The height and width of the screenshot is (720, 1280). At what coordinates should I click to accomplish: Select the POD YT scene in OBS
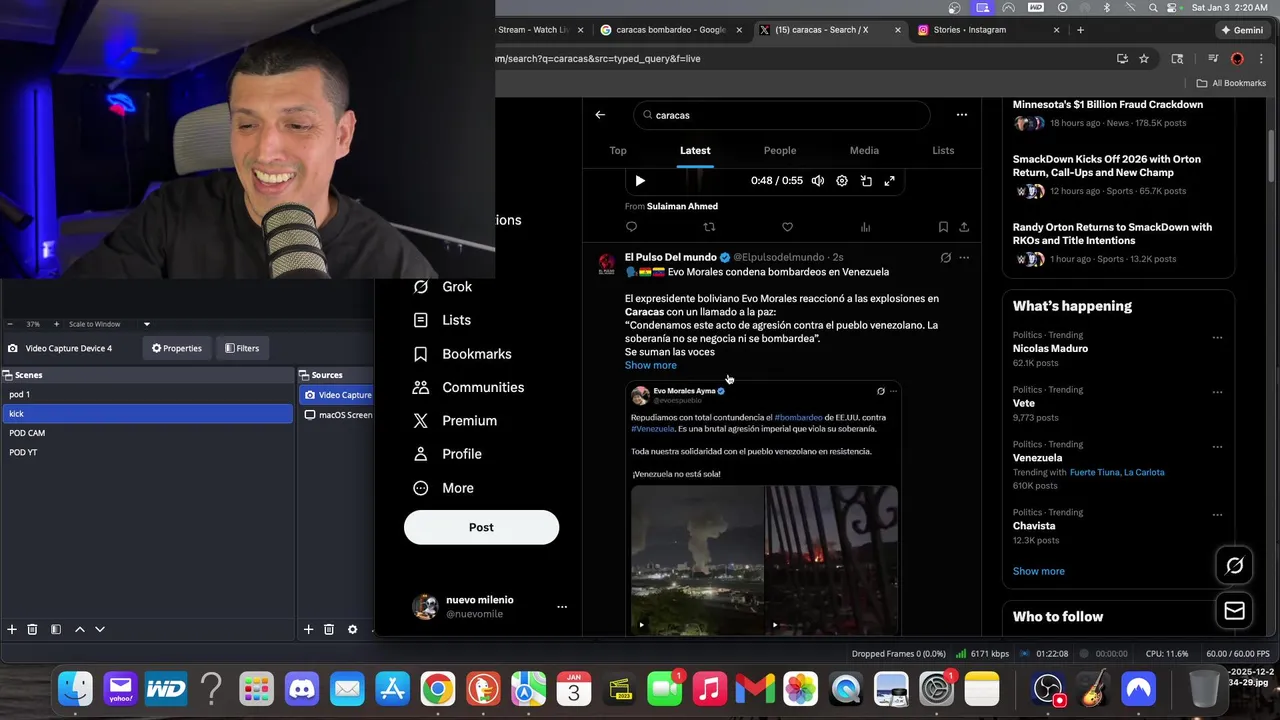[x=147, y=452]
